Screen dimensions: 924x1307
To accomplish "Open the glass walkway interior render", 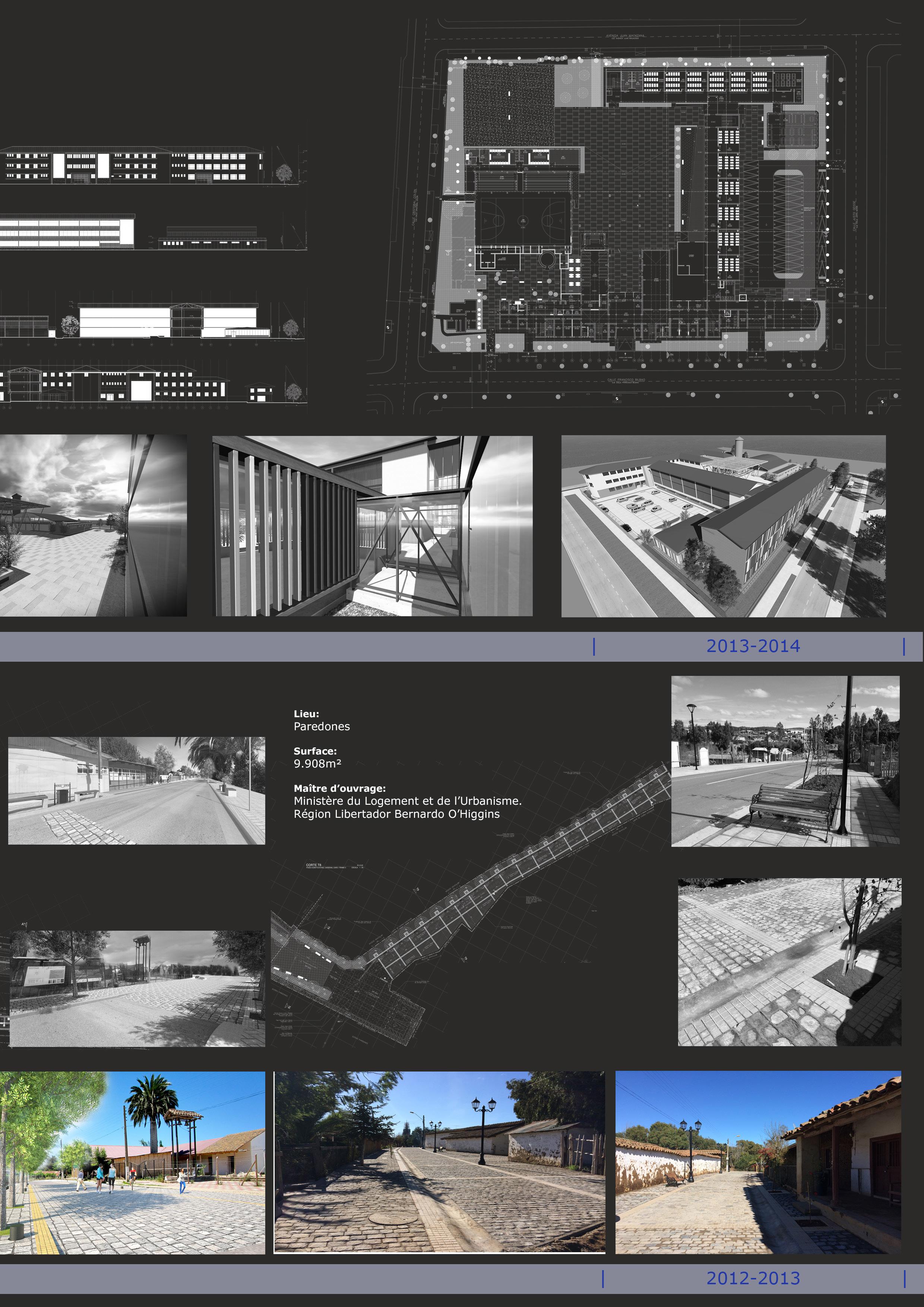I will pyautogui.click(x=372, y=526).
